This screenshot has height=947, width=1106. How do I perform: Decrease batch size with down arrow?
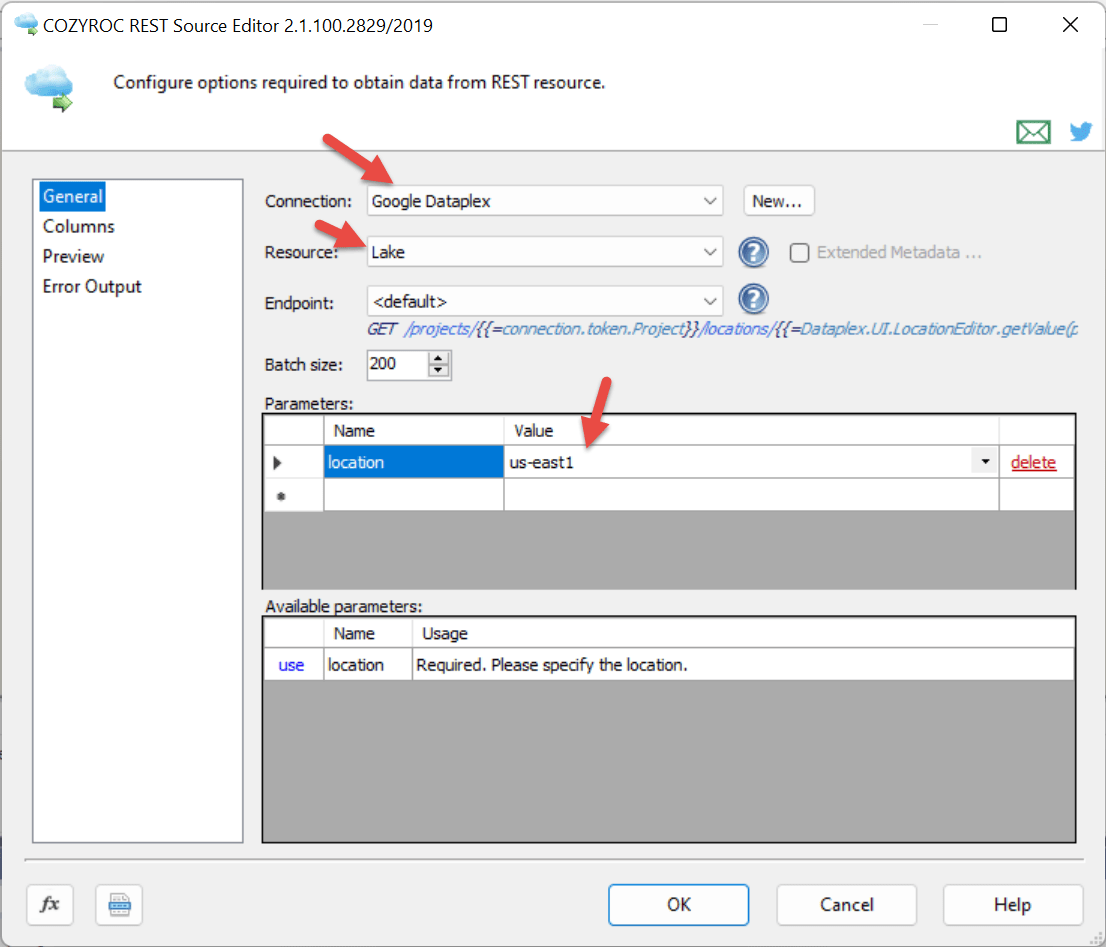(x=438, y=371)
